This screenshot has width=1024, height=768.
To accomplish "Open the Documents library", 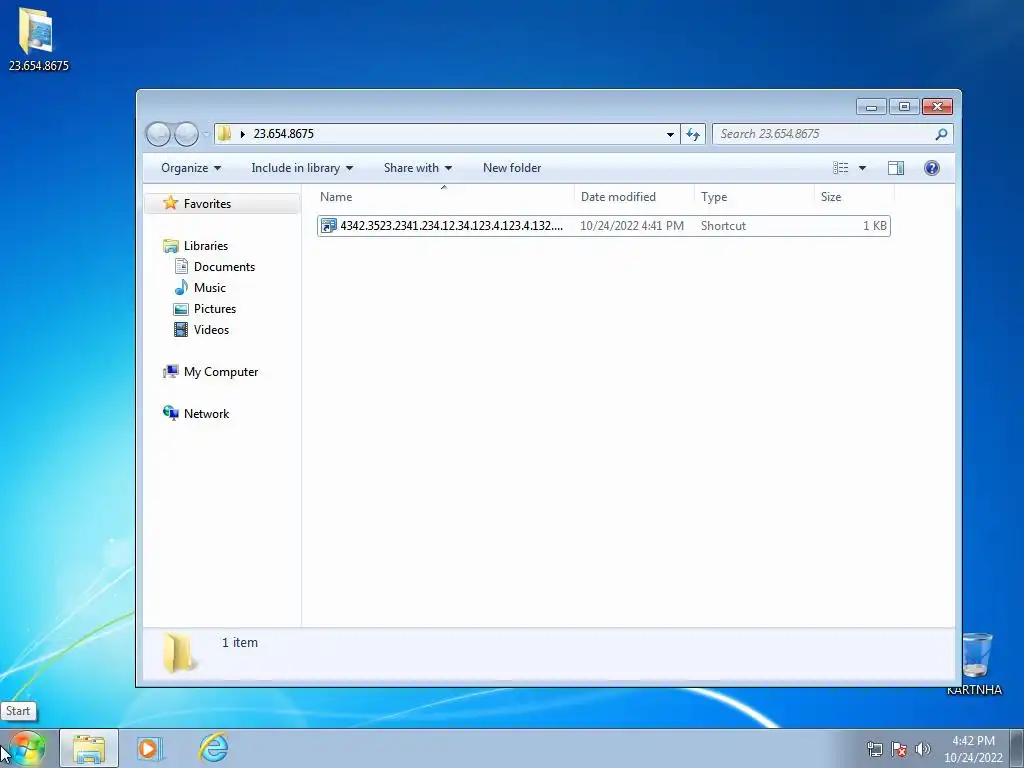I will click(x=224, y=266).
